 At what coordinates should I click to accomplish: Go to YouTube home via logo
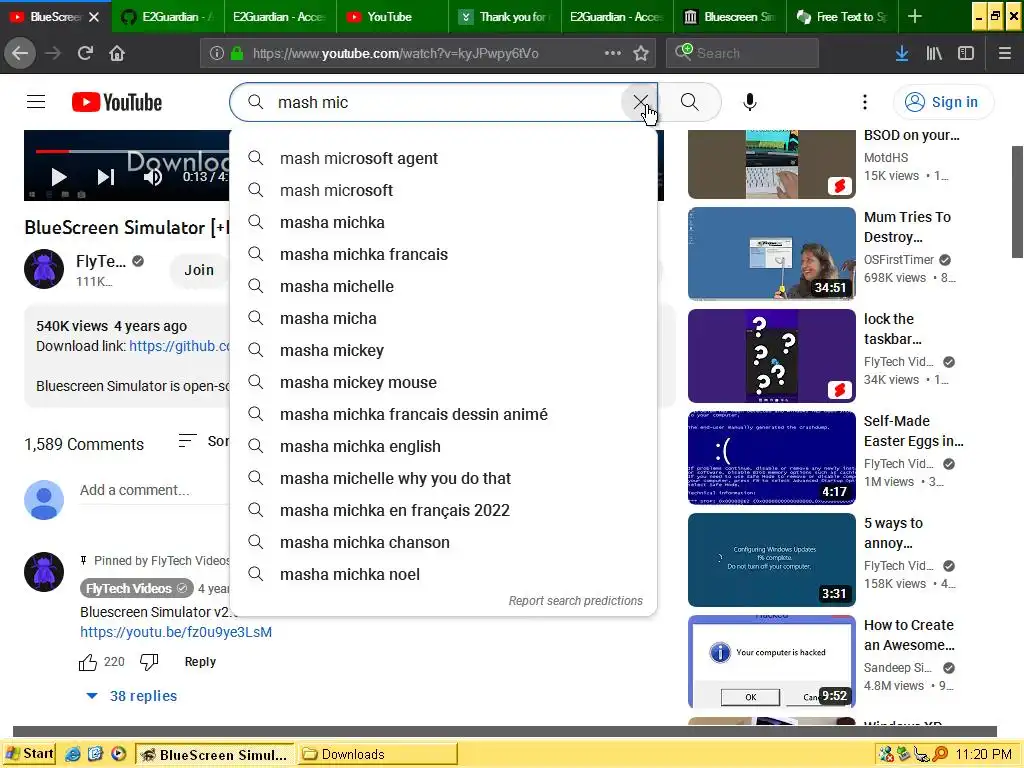pos(117,102)
